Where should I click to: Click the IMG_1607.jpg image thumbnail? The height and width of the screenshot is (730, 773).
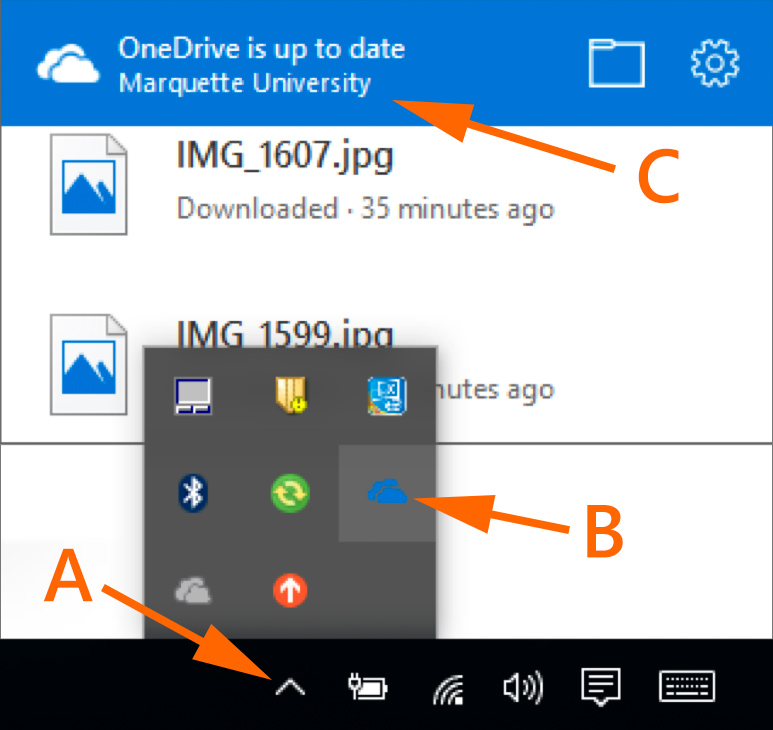(89, 185)
